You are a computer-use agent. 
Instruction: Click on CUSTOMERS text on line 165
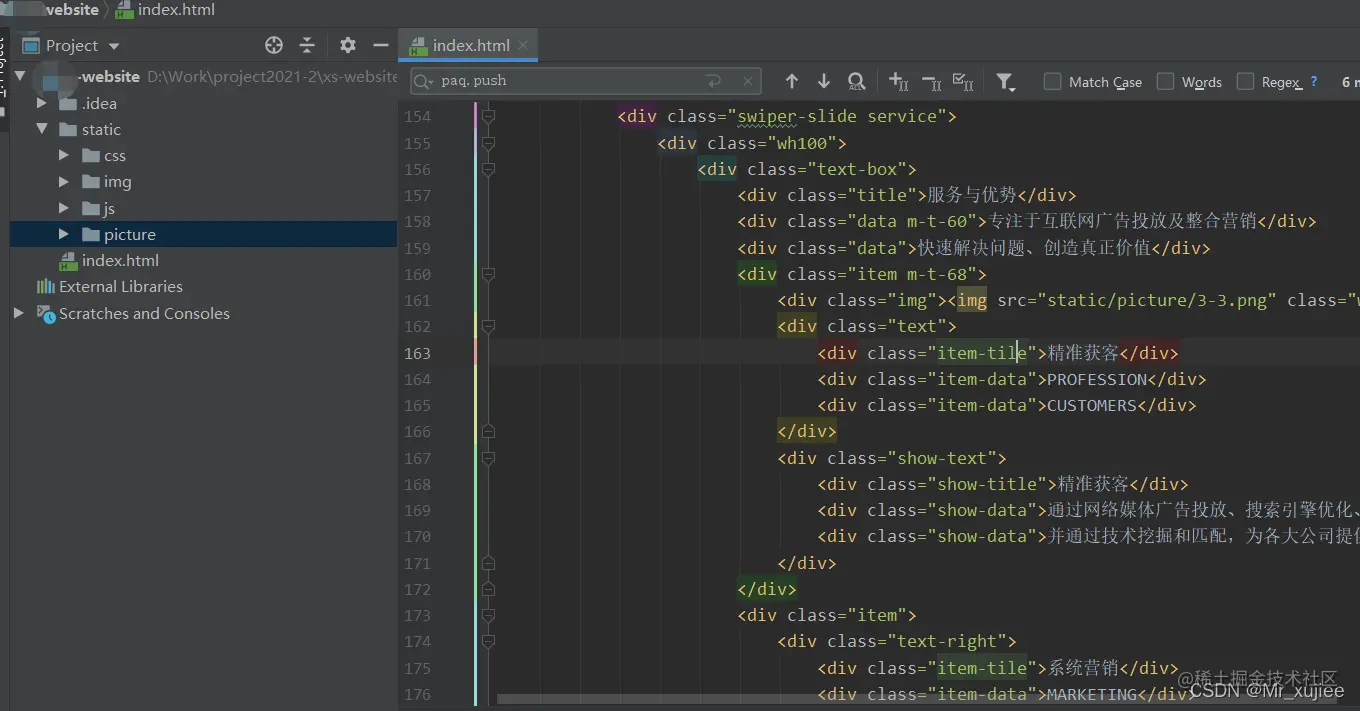(x=1091, y=405)
